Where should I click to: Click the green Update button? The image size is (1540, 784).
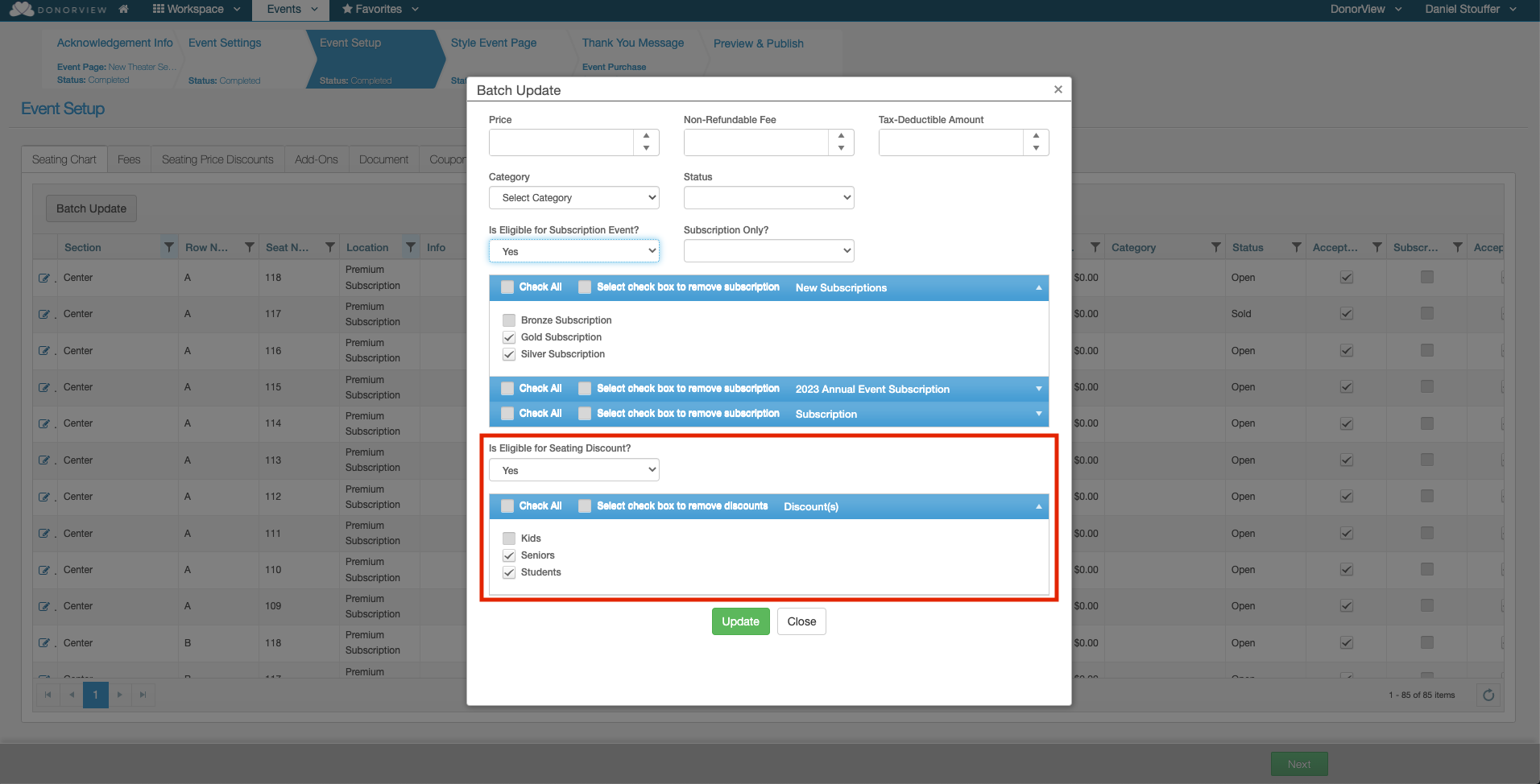pyautogui.click(x=741, y=621)
